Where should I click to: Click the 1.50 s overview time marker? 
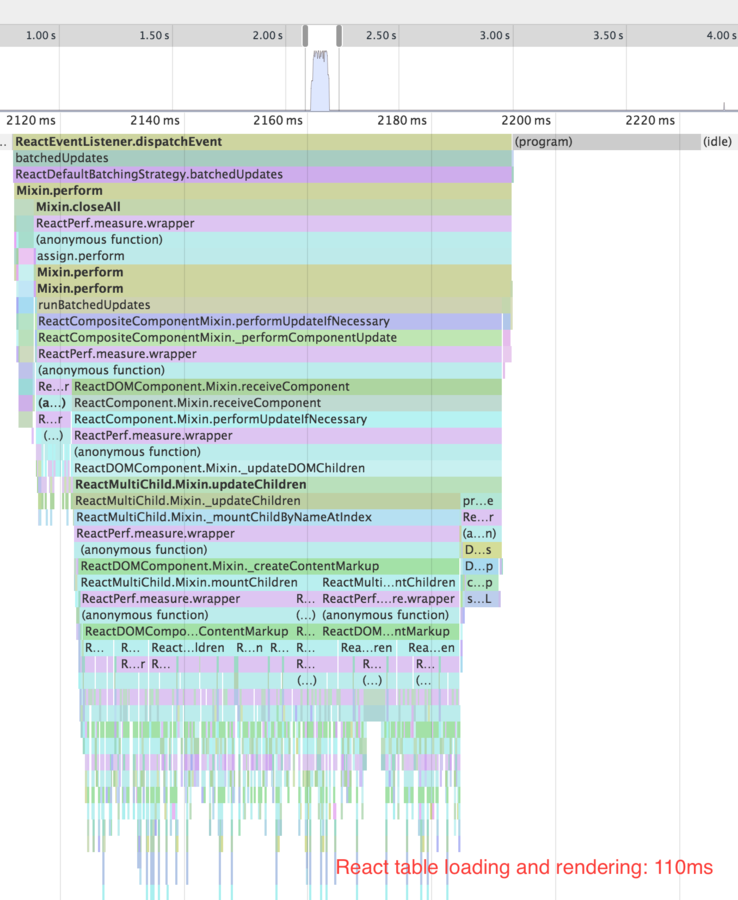tap(154, 36)
